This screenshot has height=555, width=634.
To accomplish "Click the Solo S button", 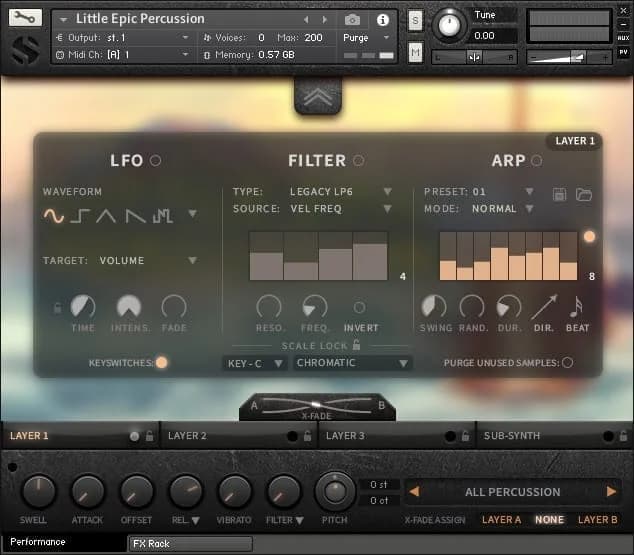I will 415,21.
